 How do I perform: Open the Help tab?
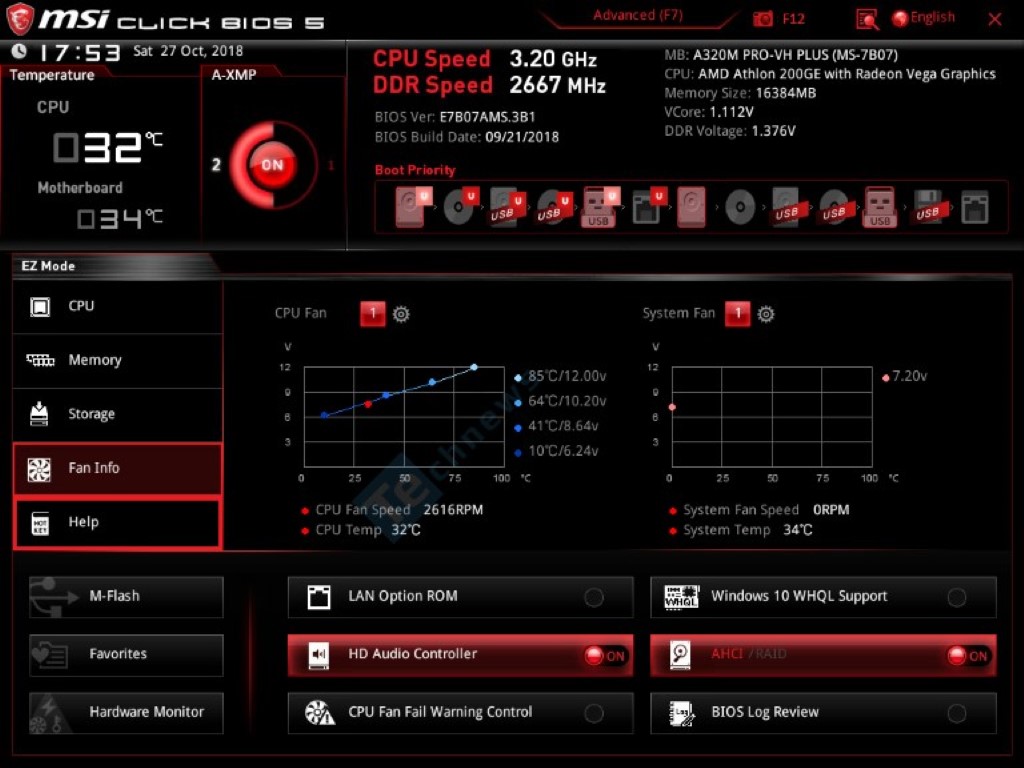tap(118, 522)
